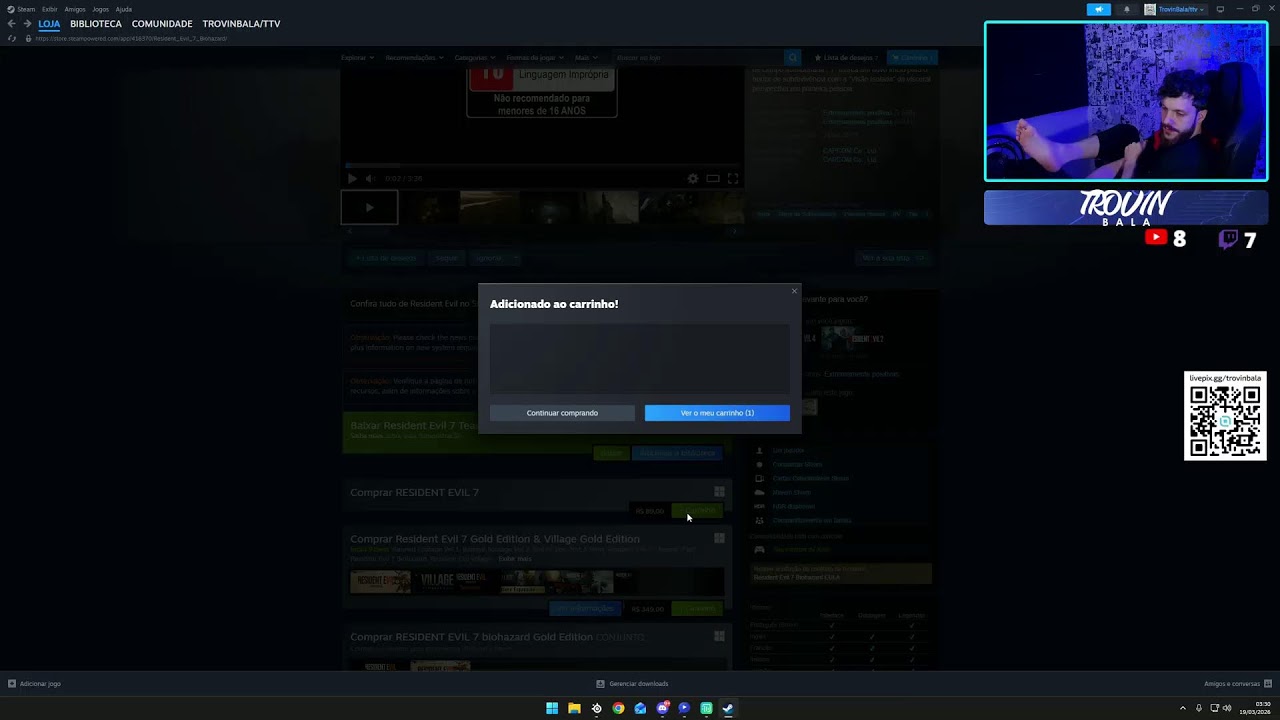Open the blue envelope app in the taskbar
This screenshot has height=720, width=1280.
tap(640, 708)
